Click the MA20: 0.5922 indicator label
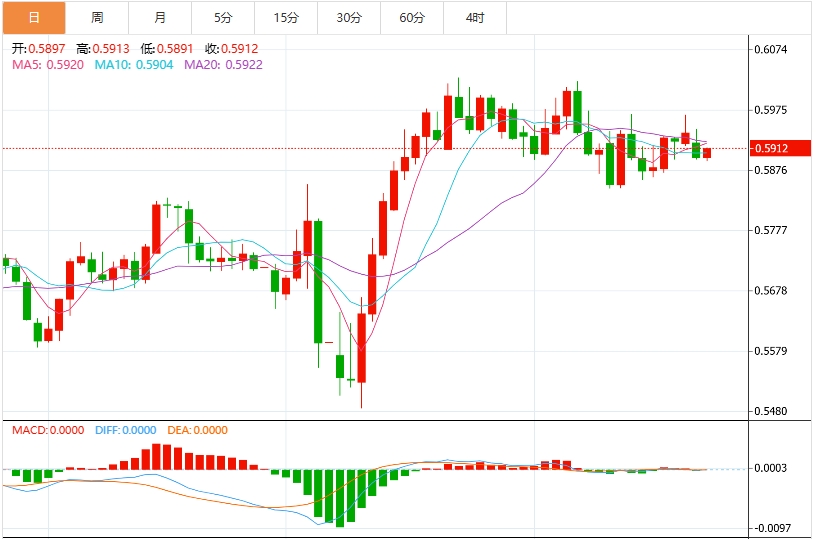The image size is (819, 539). [x=224, y=65]
